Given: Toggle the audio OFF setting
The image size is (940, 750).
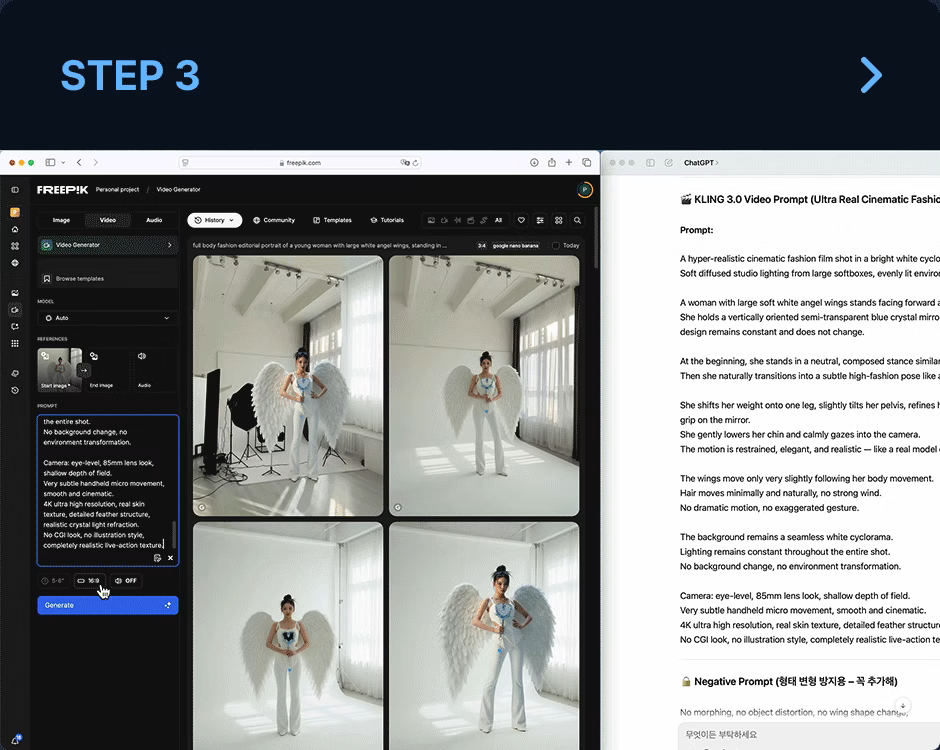Looking at the screenshot, I should point(126,580).
